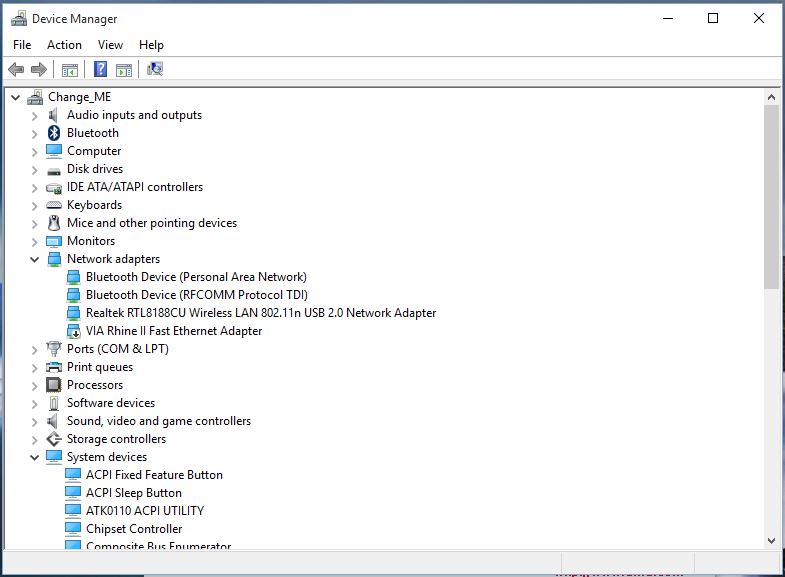The width and height of the screenshot is (785, 577).
Task: Toggle the action pane toolbar icon
Action: 124,70
